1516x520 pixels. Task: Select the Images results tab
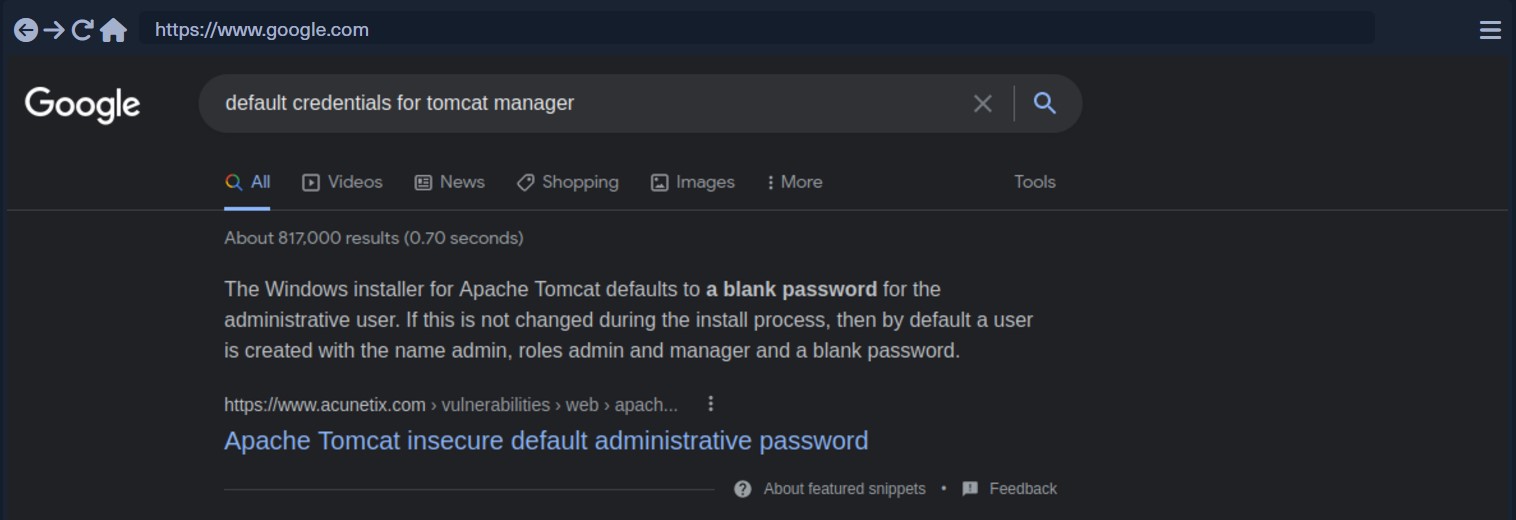pos(692,182)
